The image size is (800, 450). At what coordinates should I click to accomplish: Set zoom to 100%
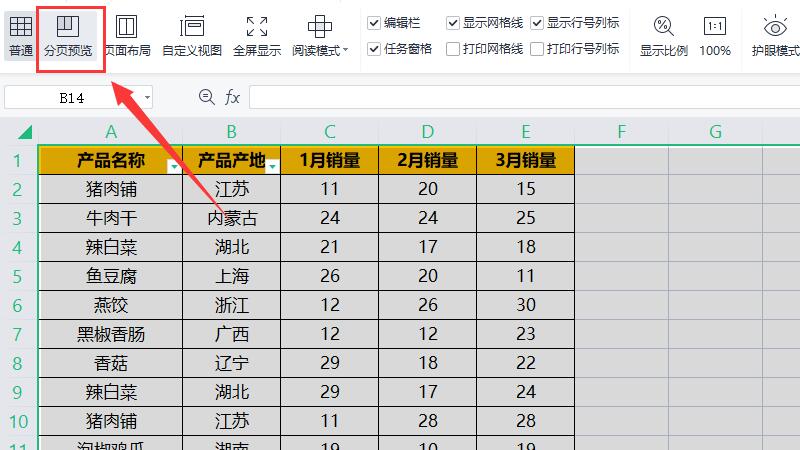pyautogui.click(x=714, y=35)
